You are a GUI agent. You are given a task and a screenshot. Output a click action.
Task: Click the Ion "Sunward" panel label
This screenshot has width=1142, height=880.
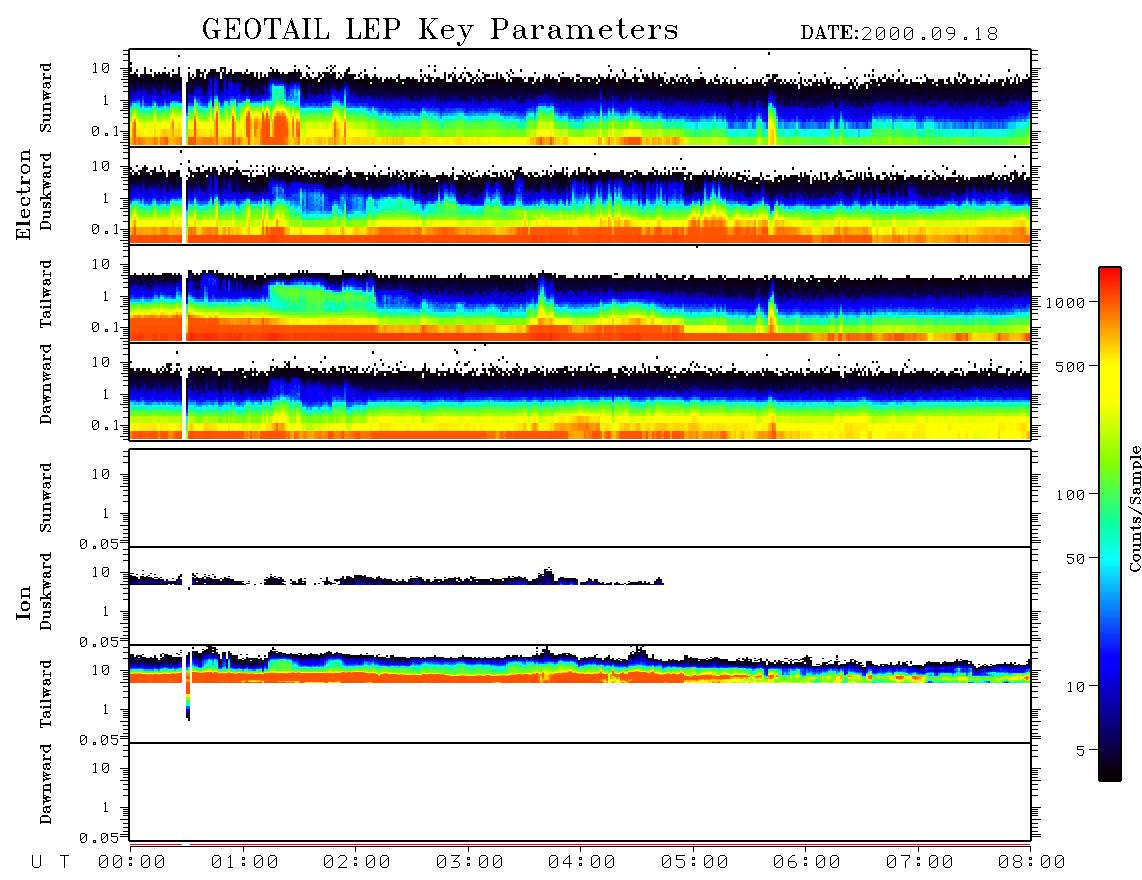[46, 498]
